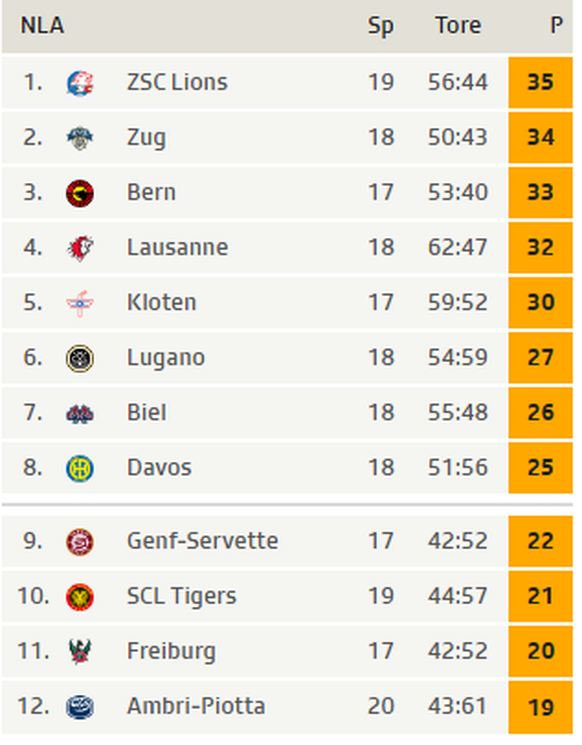
Task: Click the Freiburg dragon logo
Action: click(x=80, y=652)
